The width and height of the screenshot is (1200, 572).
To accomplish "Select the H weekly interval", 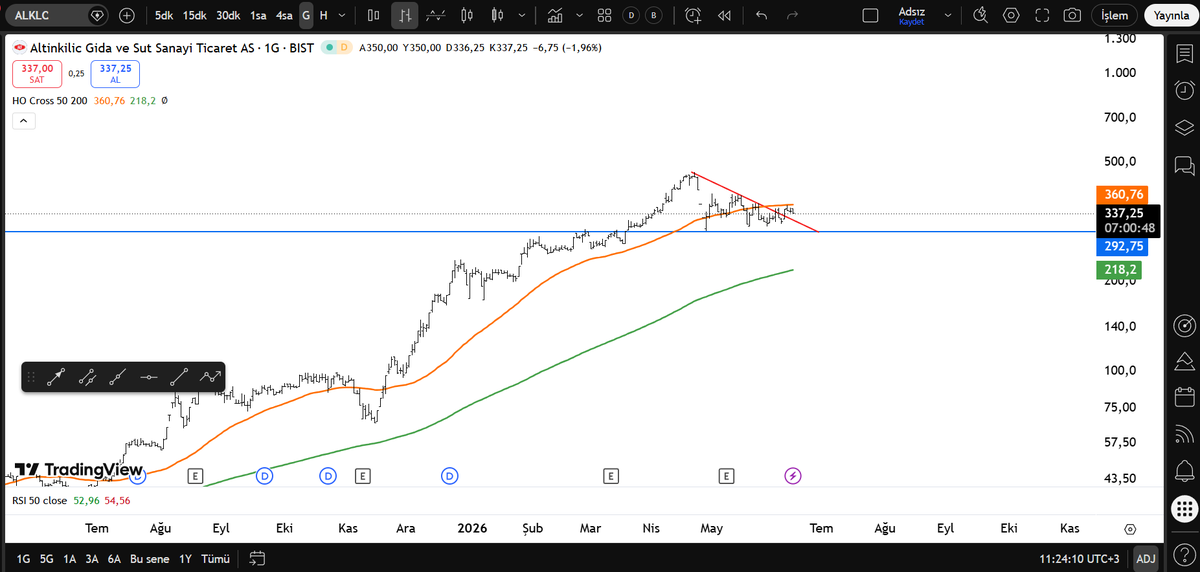I will coord(324,15).
